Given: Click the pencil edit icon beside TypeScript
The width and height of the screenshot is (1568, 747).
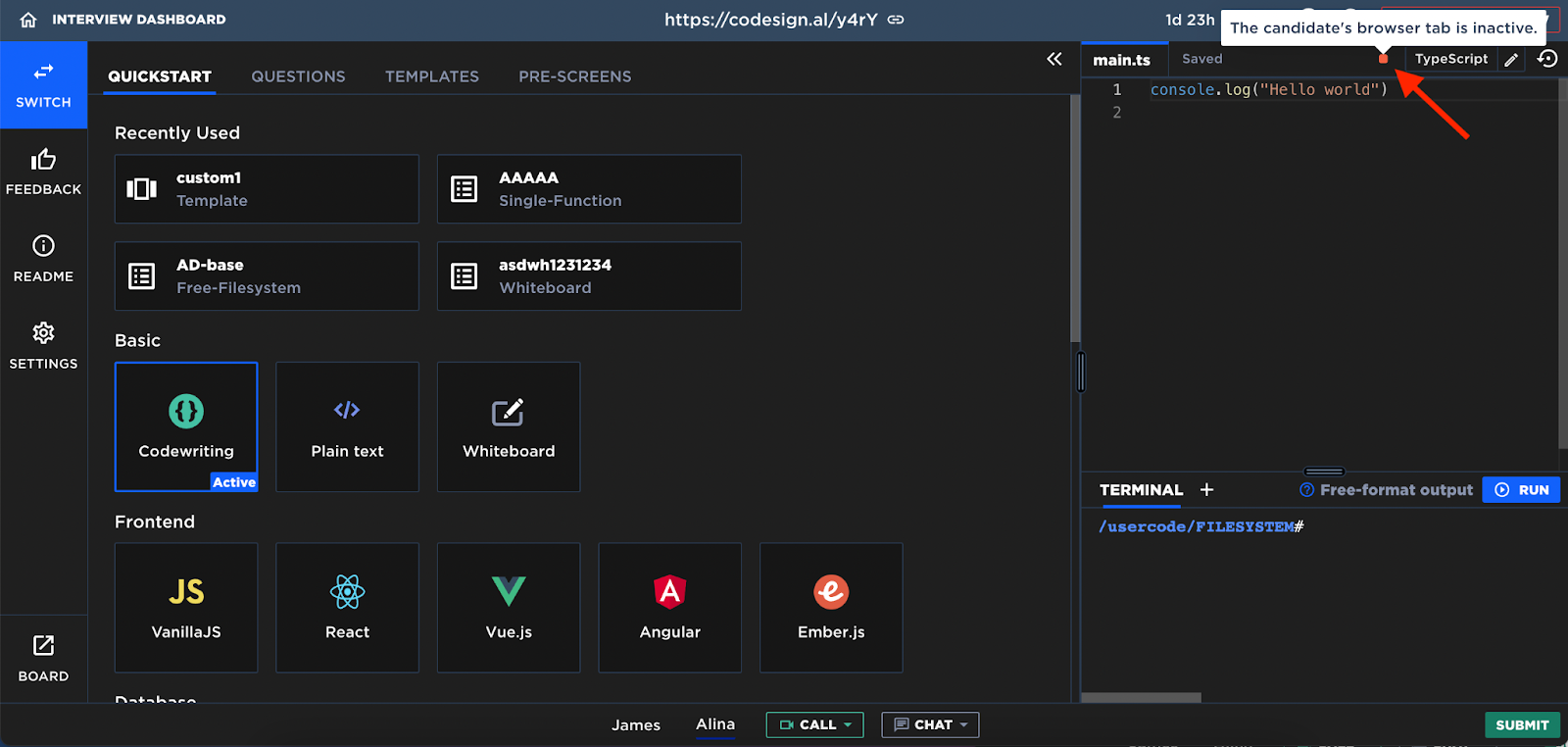Looking at the screenshot, I should pos(1511,60).
